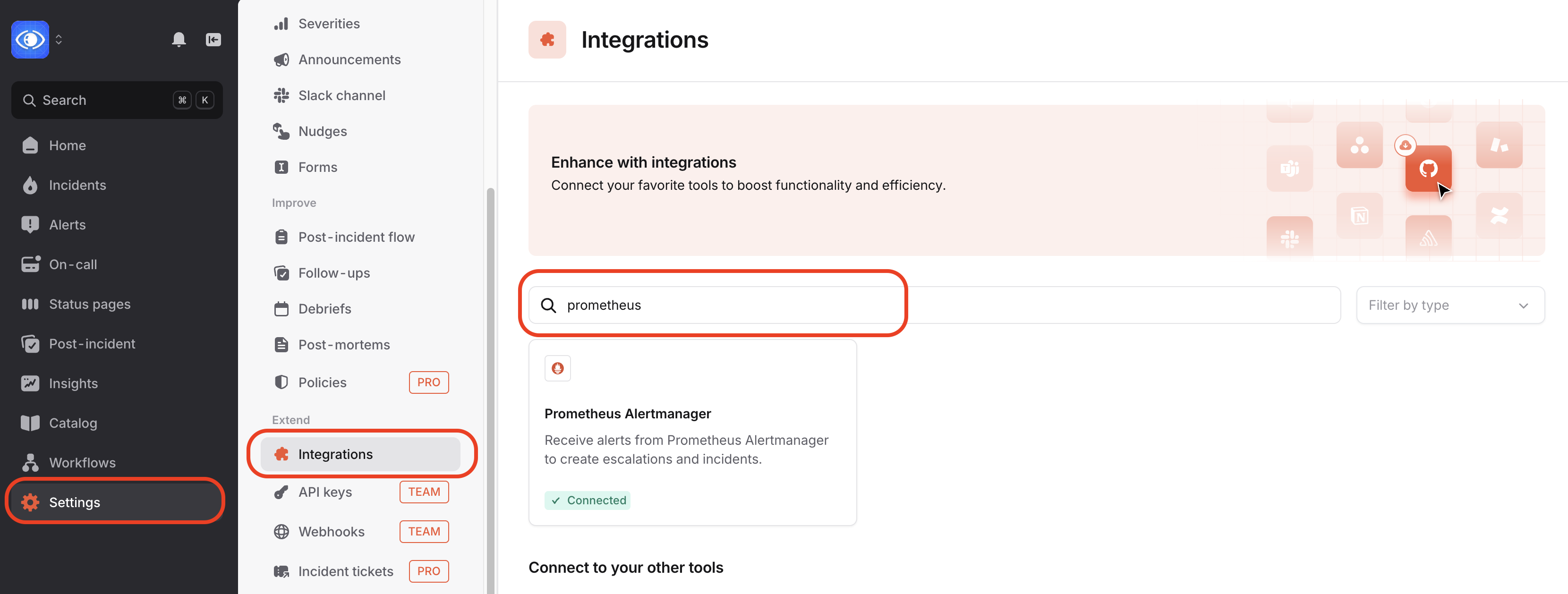Click the Slack channel icon
Screen dimensions: 1568x594
point(281,95)
